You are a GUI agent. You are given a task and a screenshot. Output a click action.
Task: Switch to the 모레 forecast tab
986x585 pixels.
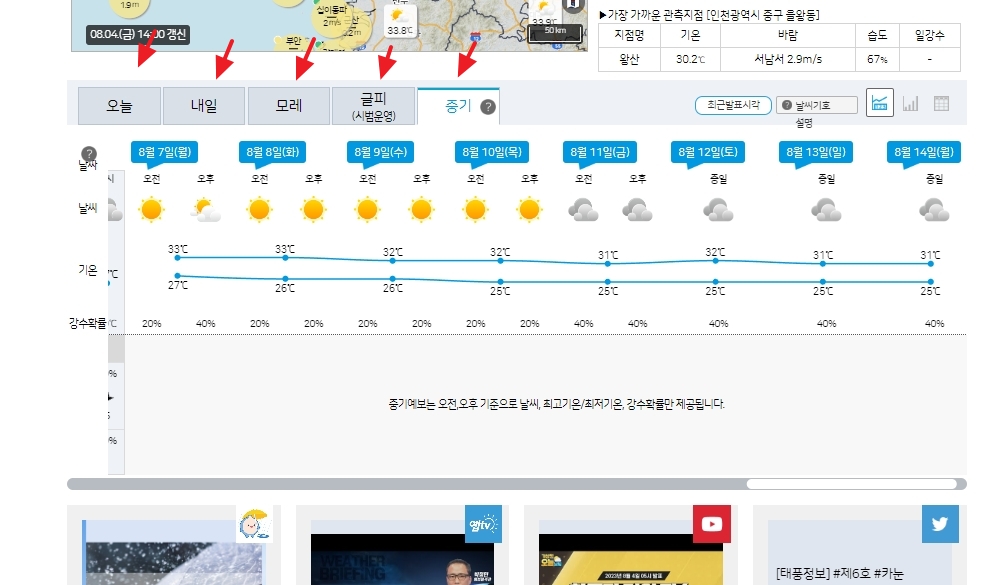click(287, 105)
